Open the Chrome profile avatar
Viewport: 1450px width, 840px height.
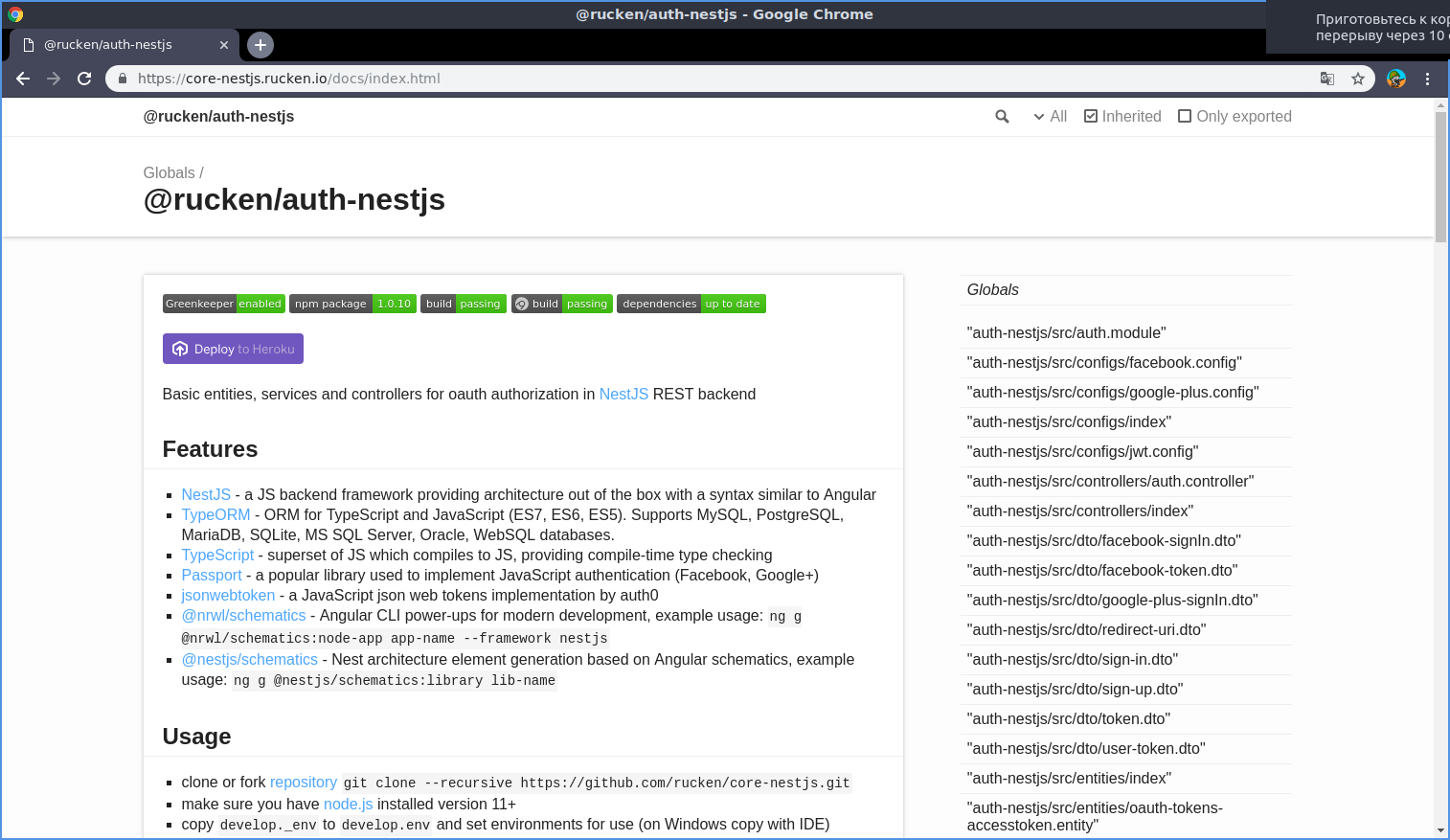(1396, 79)
